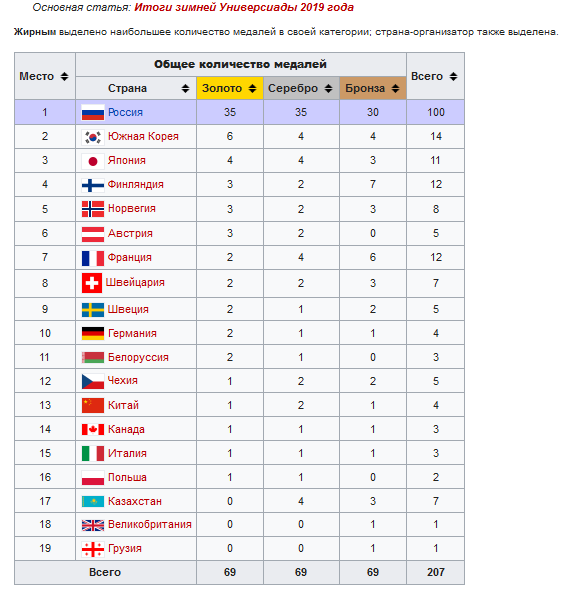This screenshot has height=615, width=562.
Task: Click the Золото header label
Action: (222, 88)
